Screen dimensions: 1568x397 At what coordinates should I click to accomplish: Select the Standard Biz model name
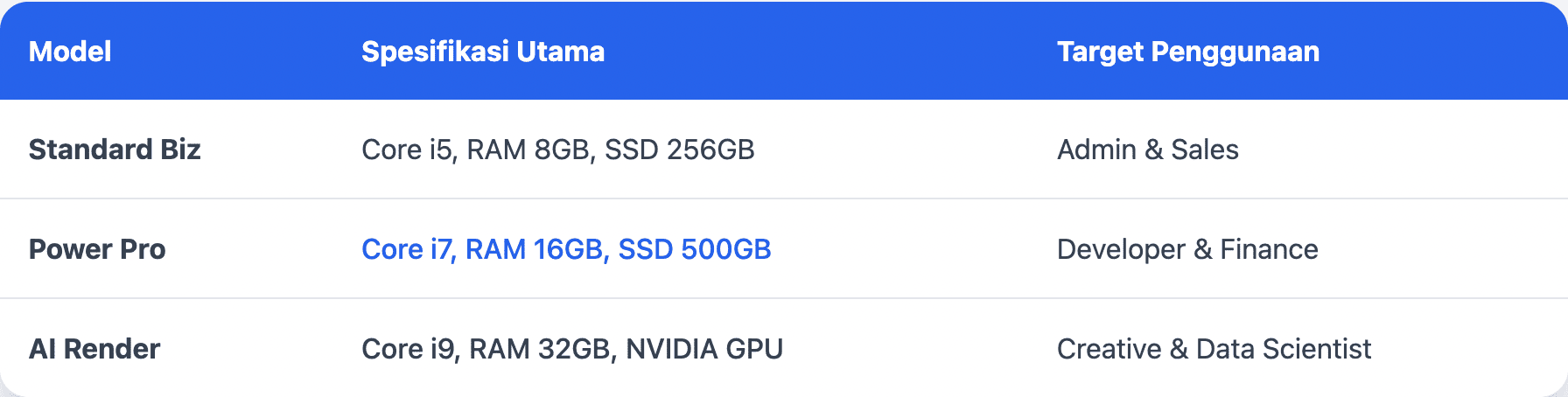pyautogui.click(x=115, y=150)
